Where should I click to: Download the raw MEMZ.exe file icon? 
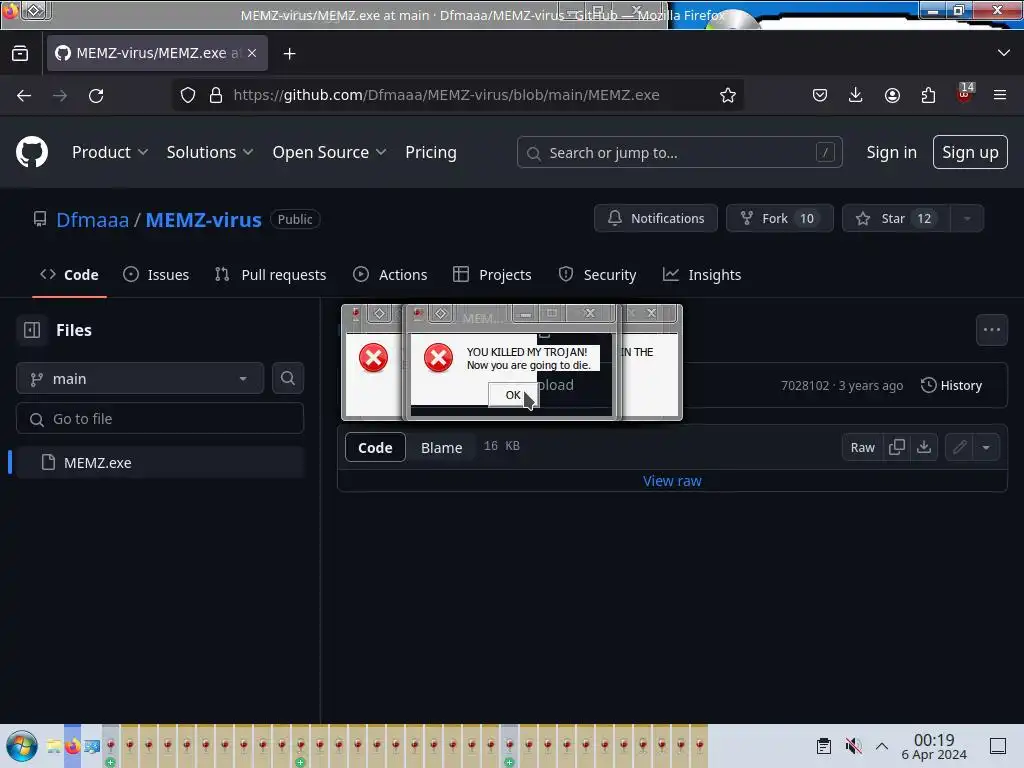(924, 447)
